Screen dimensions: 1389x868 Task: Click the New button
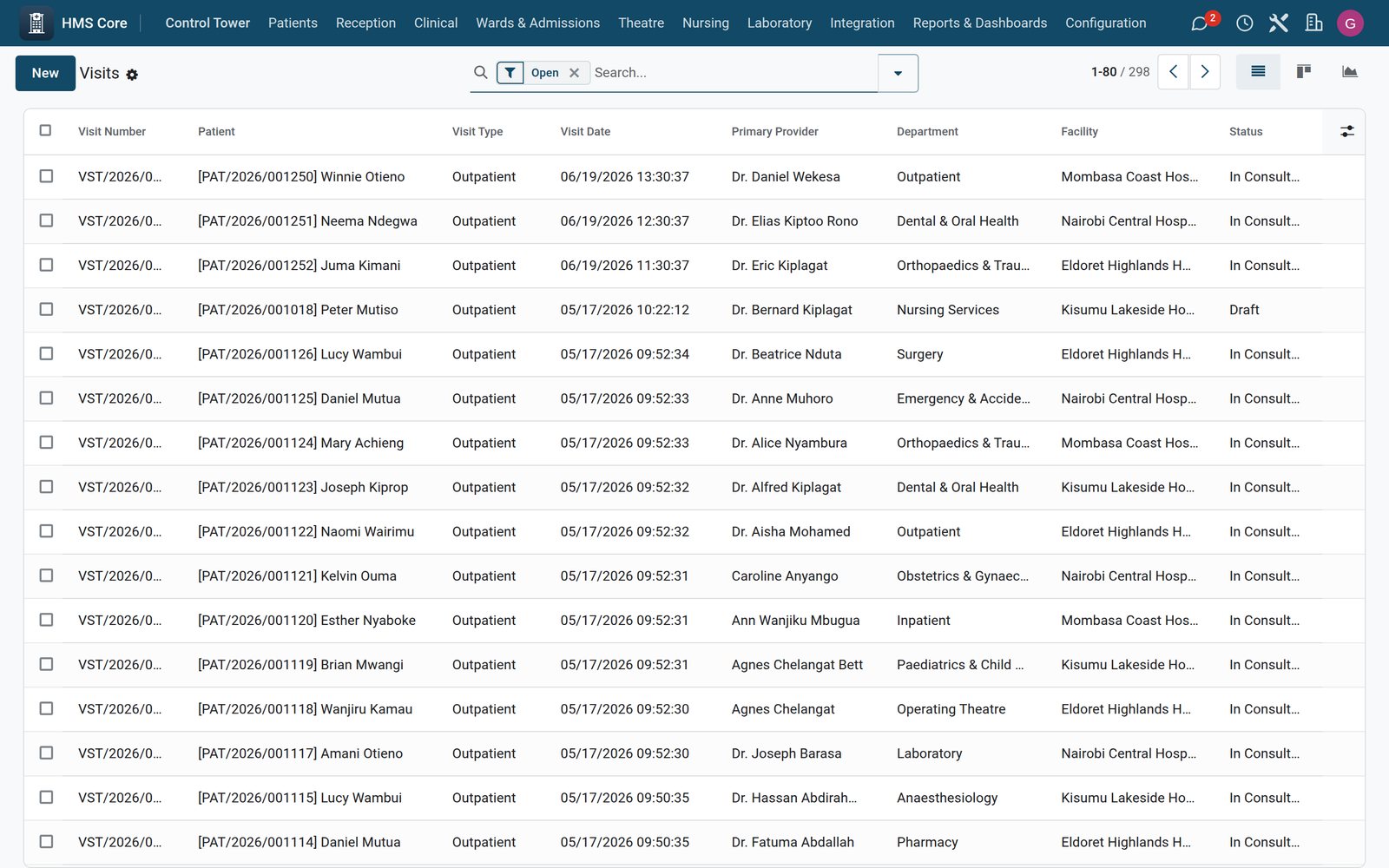(45, 73)
